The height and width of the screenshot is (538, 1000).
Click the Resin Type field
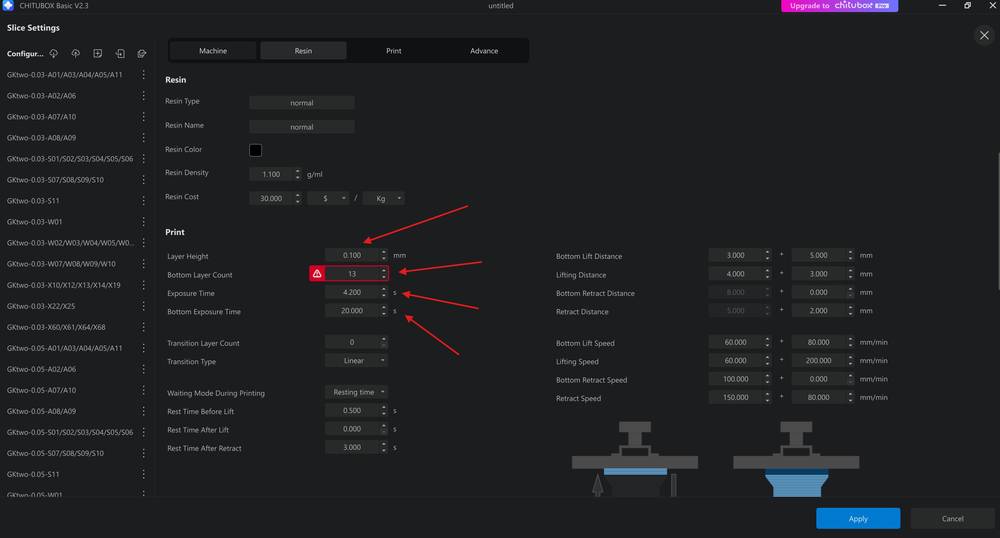302,103
